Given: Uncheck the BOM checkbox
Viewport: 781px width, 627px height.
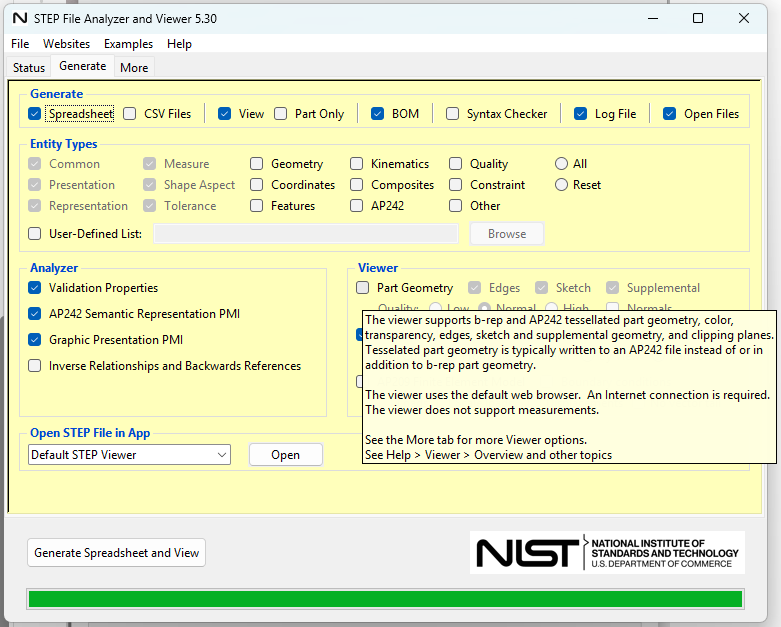Looking at the screenshot, I should [x=378, y=114].
